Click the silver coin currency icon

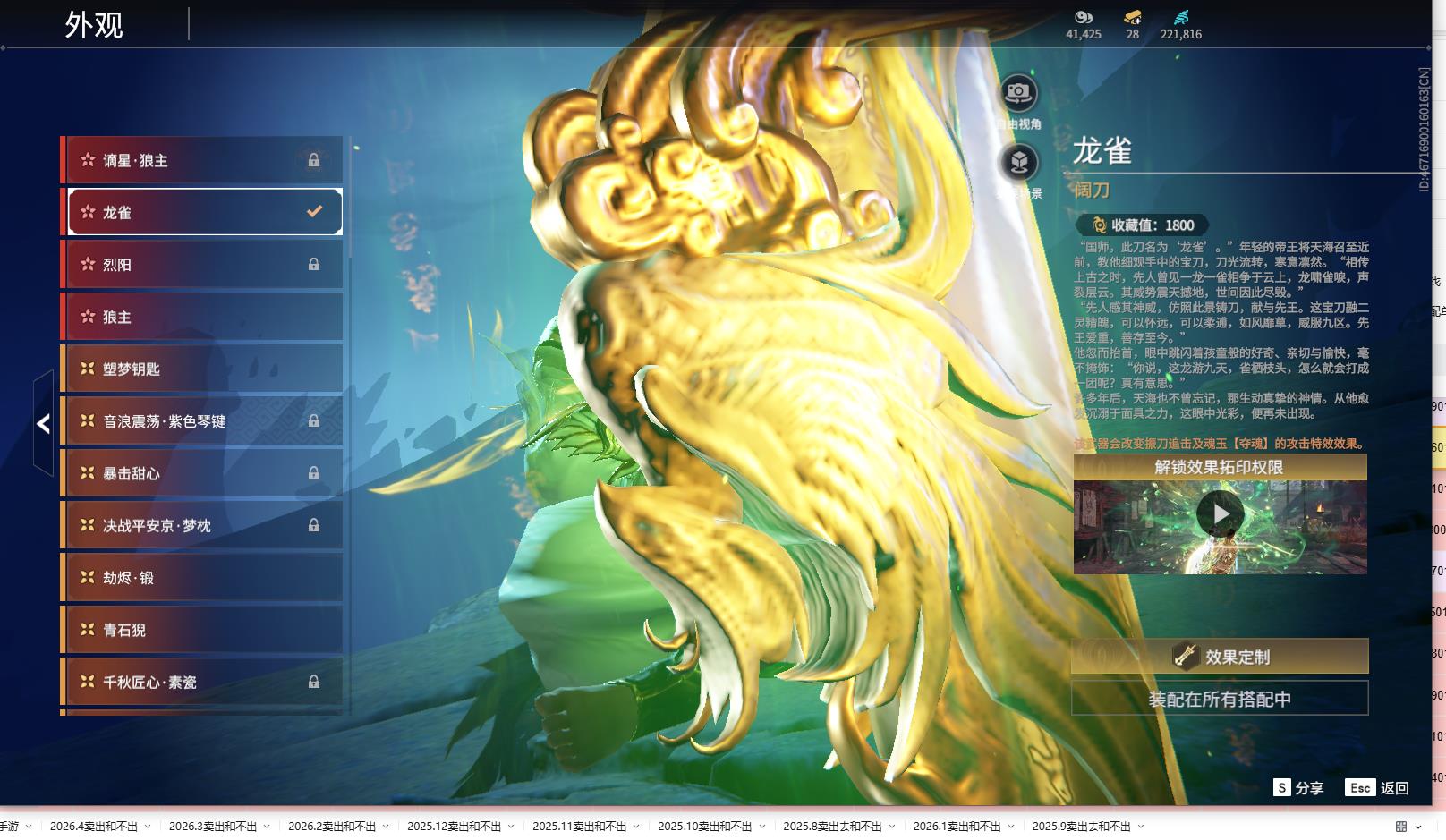pos(1083,17)
